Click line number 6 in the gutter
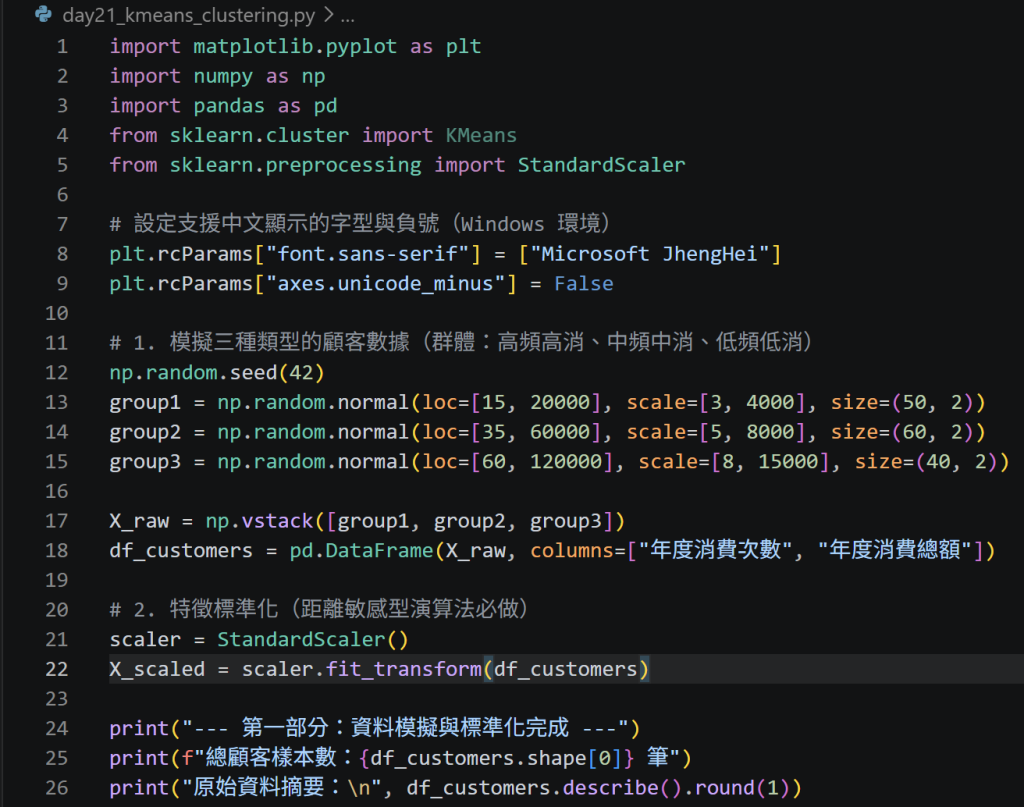Viewport: 1024px width, 807px height. (x=62, y=195)
